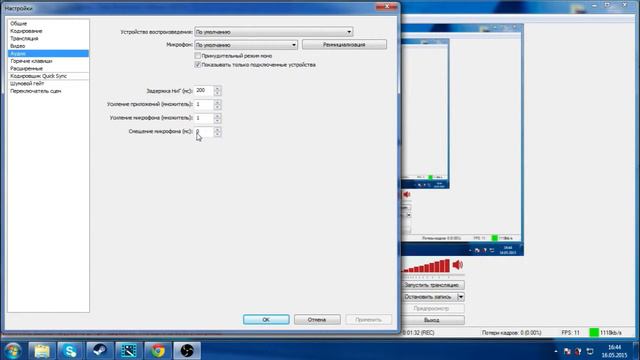Image resolution: width=640 pixels, height=360 pixels.
Task: Select the Шумовой гейт category
Action: tap(48, 83)
